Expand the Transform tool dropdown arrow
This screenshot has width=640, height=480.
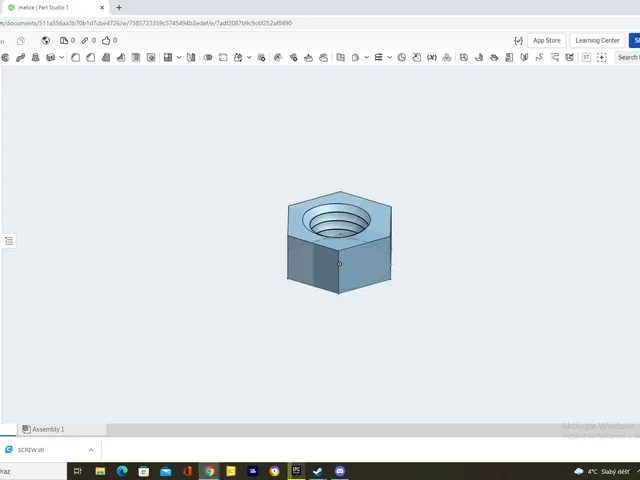point(249,58)
